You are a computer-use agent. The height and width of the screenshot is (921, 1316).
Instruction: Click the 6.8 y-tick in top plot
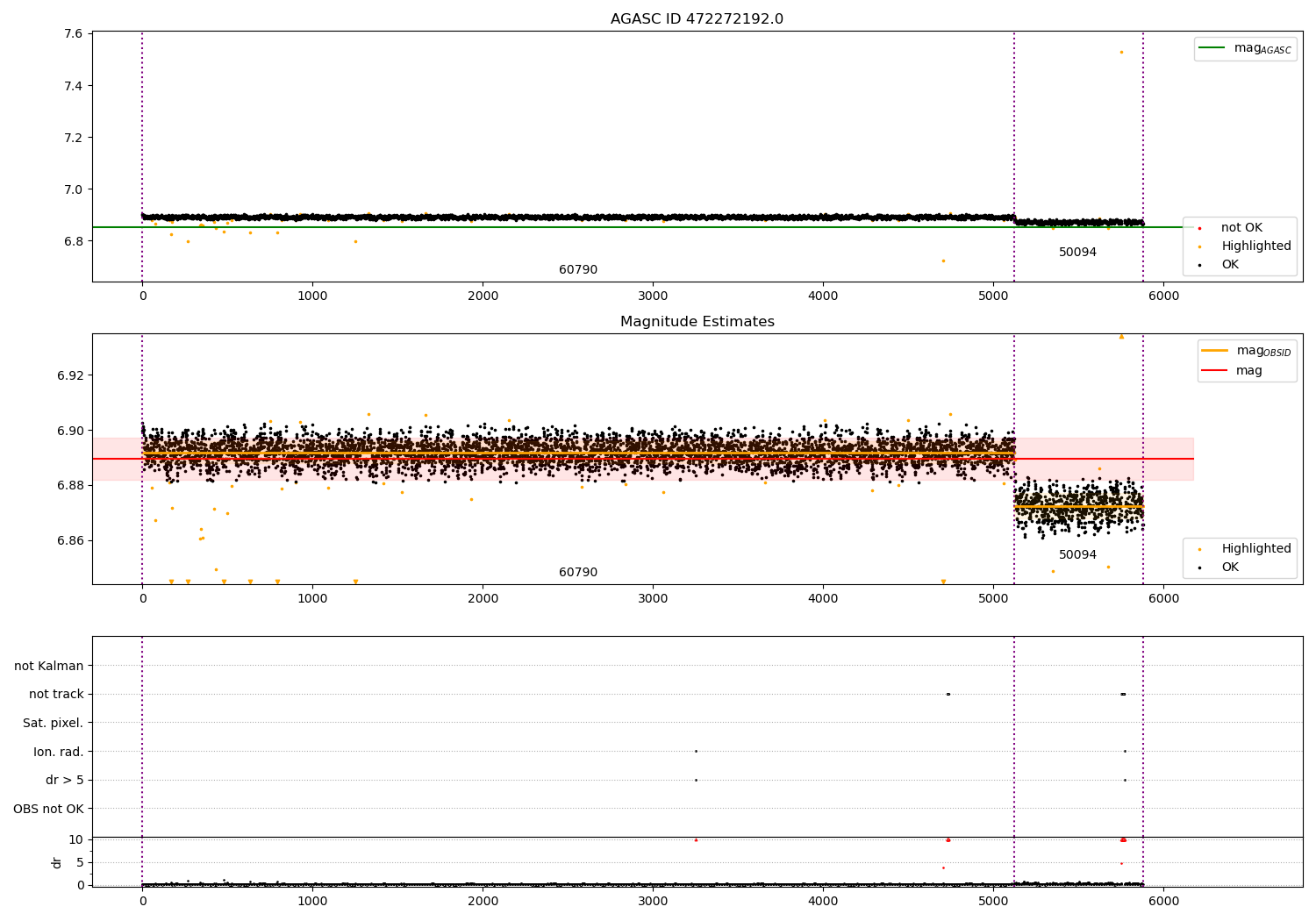click(74, 241)
